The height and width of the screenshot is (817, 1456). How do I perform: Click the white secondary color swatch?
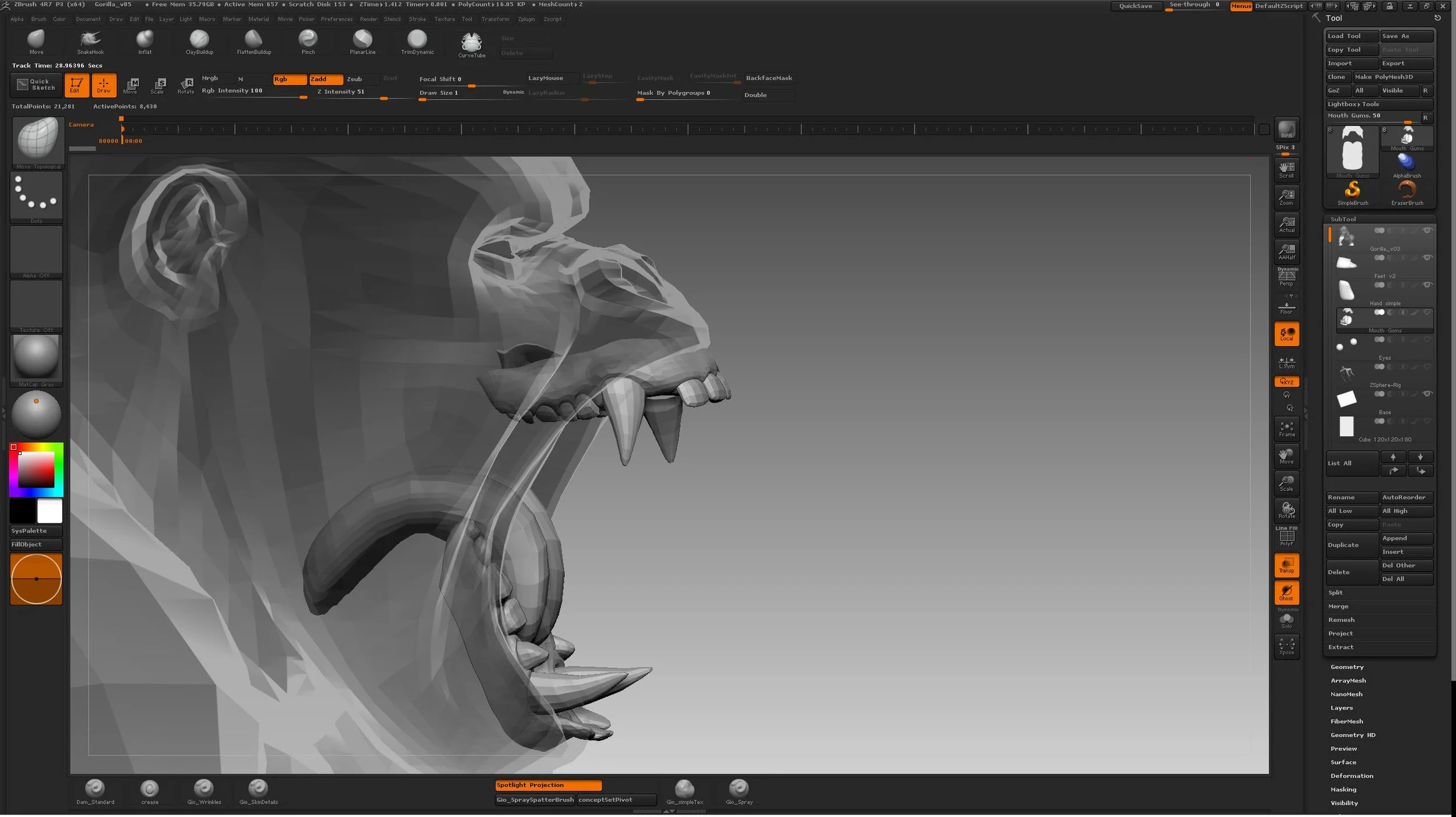[50, 511]
